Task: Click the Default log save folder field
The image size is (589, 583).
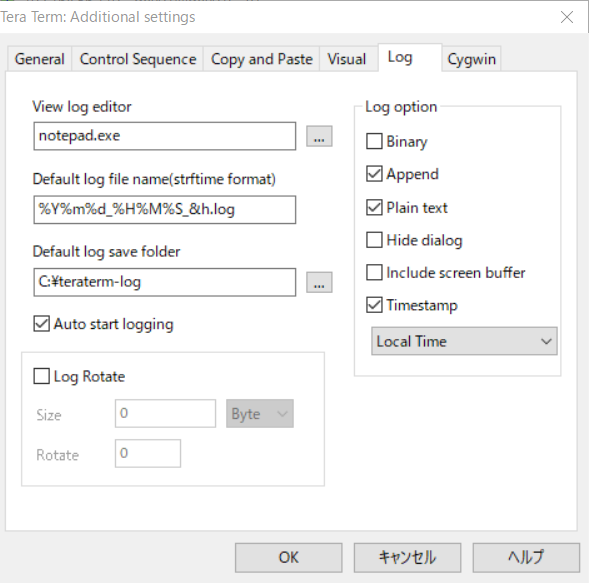Action: point(165,282)
